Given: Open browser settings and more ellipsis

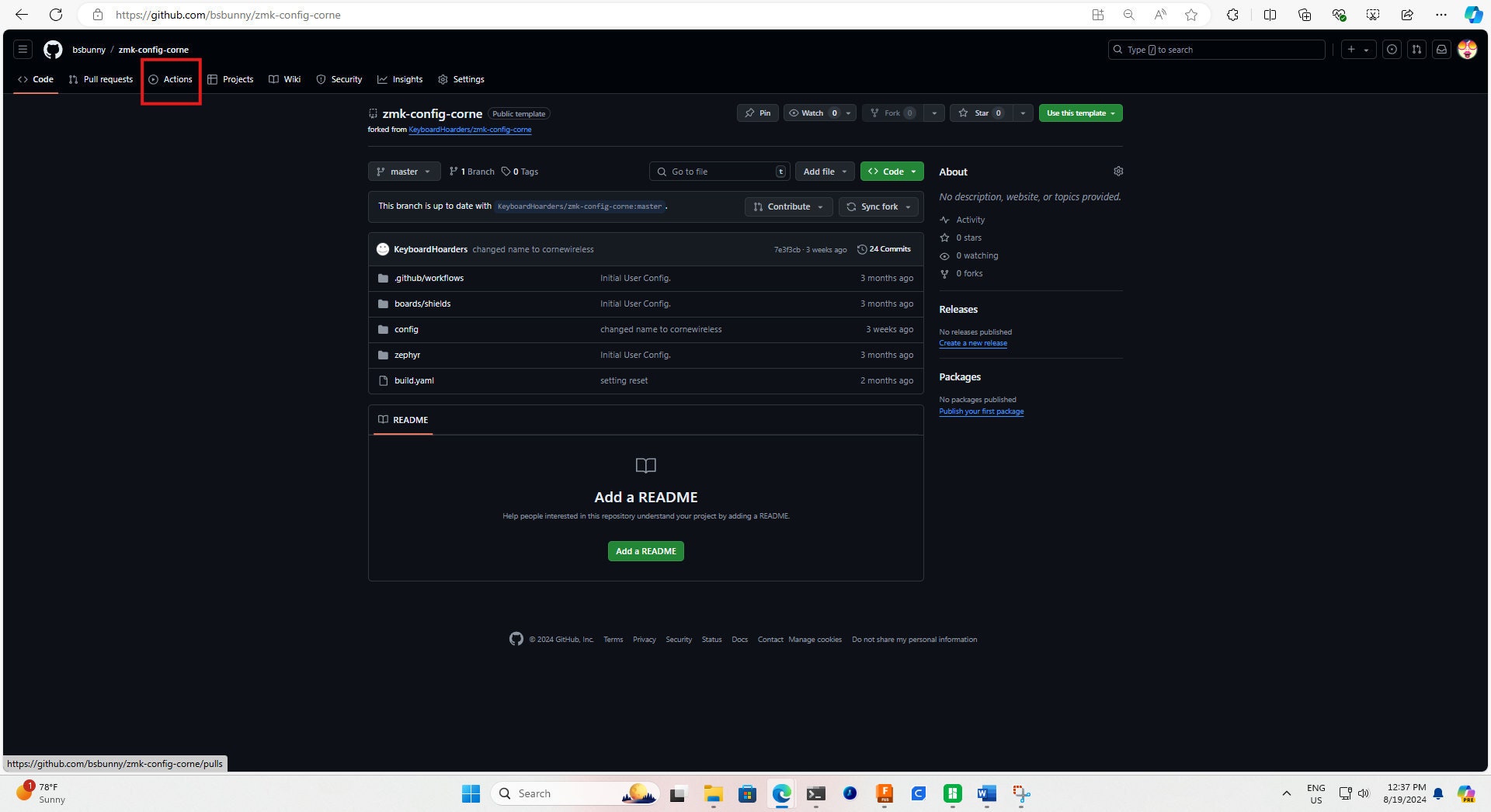Looking at the screenshot, I should tap(1441, 15).
